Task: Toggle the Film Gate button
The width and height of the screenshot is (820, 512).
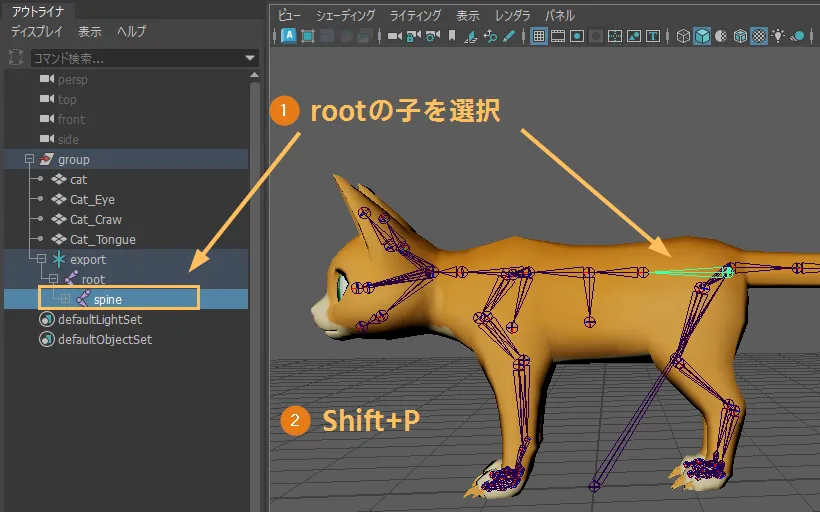Action: [558, 36]
